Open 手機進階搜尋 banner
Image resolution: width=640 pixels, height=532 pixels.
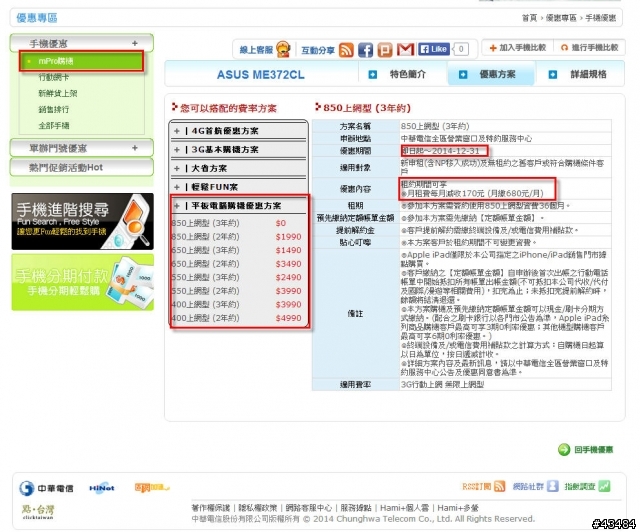pyautogui.click(x=82, y=222)
